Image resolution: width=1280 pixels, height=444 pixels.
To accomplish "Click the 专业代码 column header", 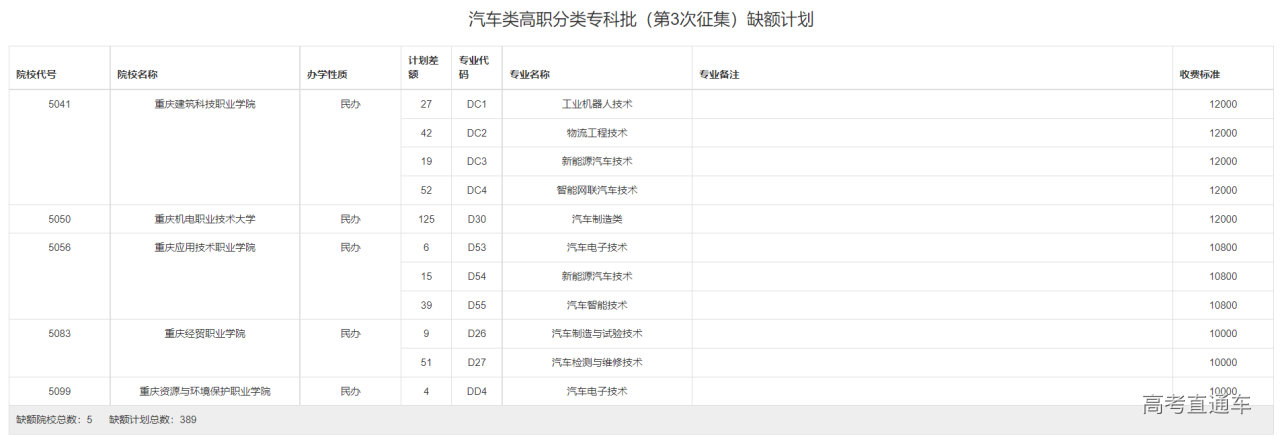I will point(473,67).
